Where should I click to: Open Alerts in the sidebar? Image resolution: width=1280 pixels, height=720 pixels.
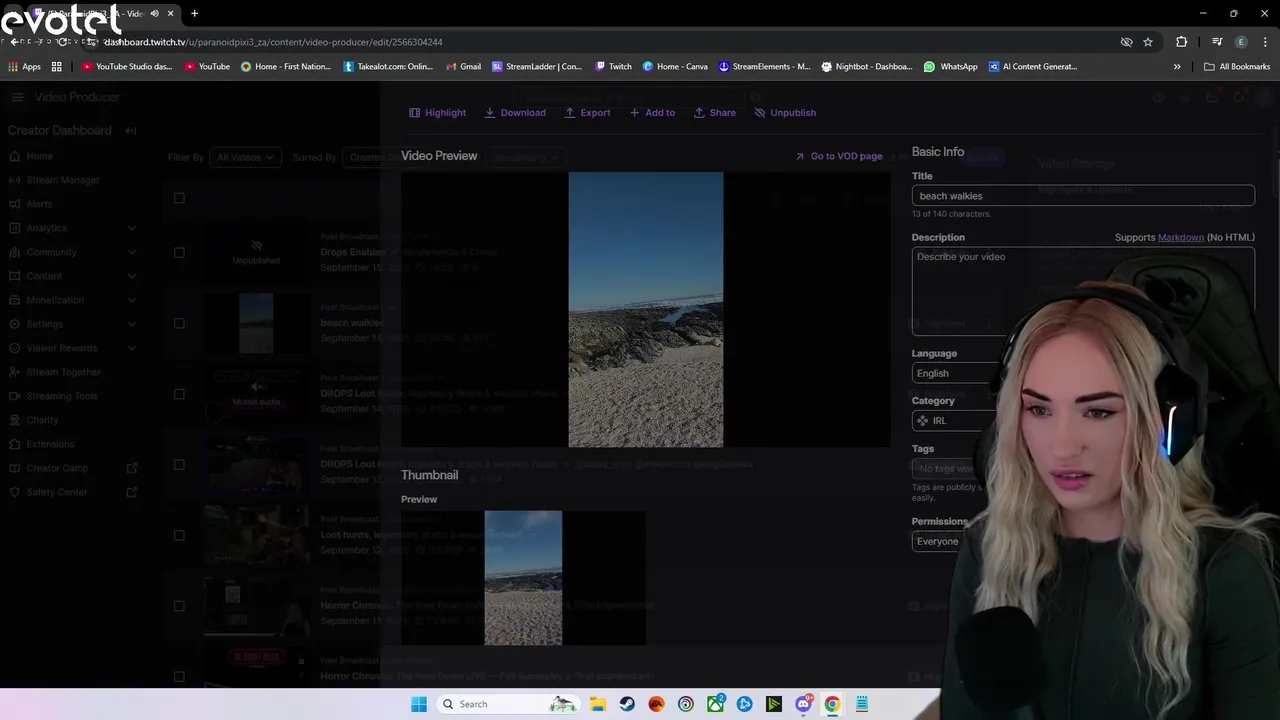tap(40, 204)
